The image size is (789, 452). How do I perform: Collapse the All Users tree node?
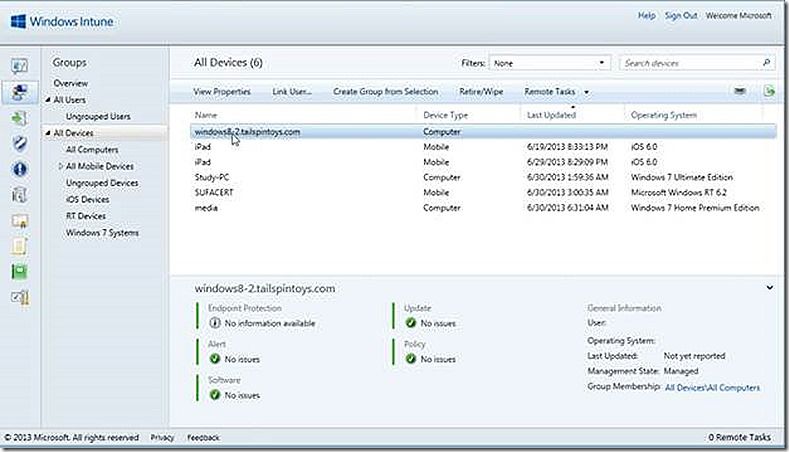click(48, 100)
